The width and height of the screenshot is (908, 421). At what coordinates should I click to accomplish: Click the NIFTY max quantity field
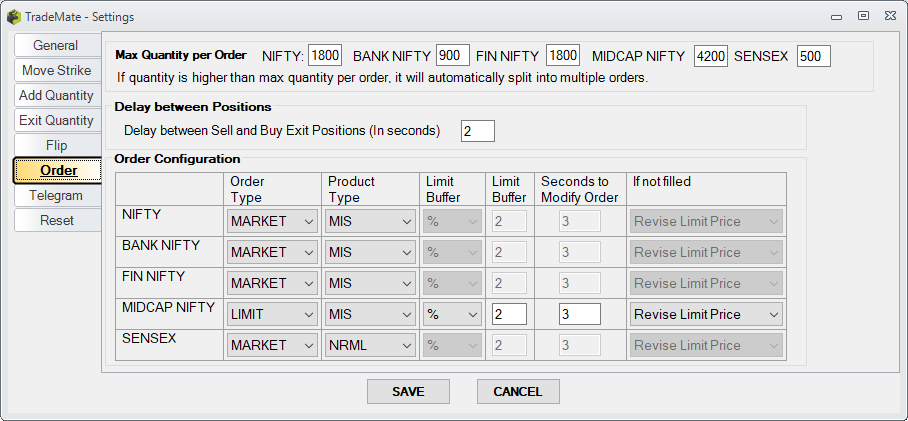point(325,56)
